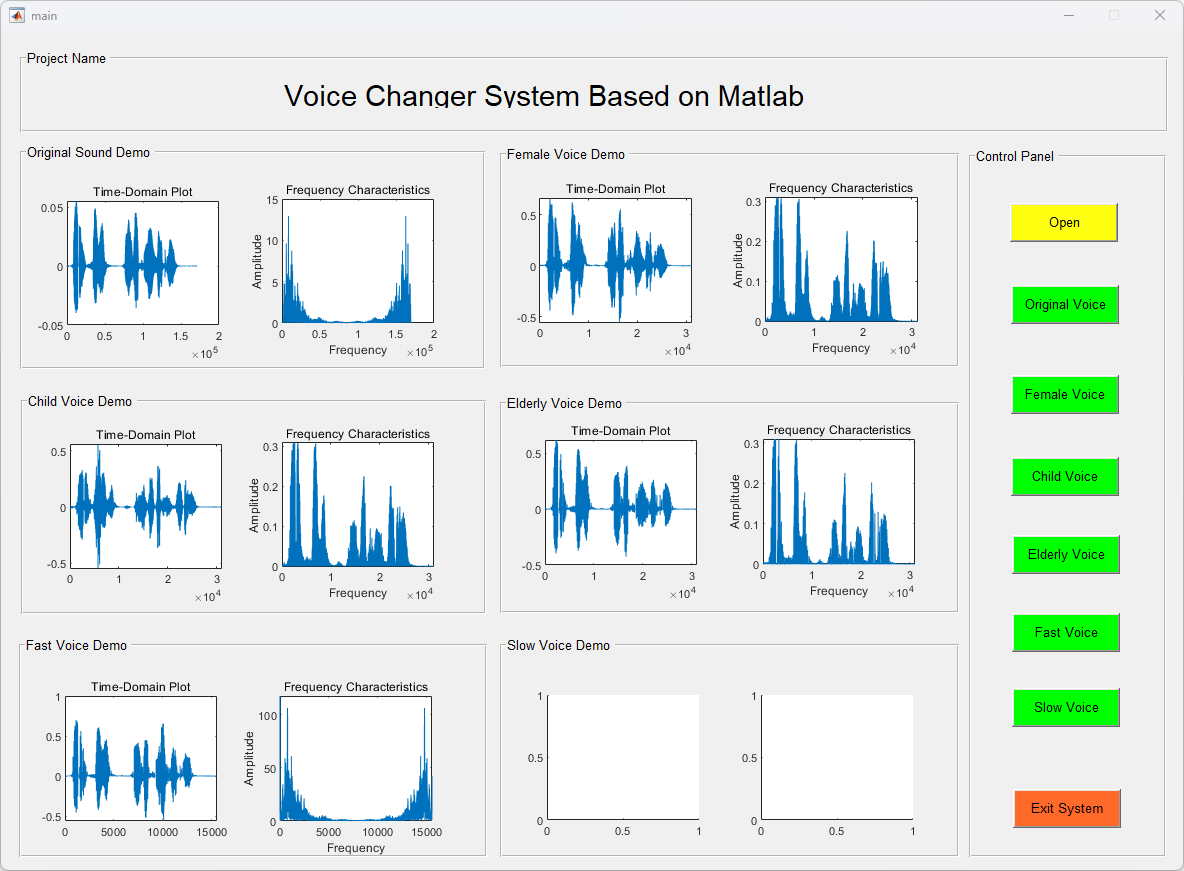1184x871 pixels.
Task: Click the 'Project Name' panel label
Action: click(66, 58)
